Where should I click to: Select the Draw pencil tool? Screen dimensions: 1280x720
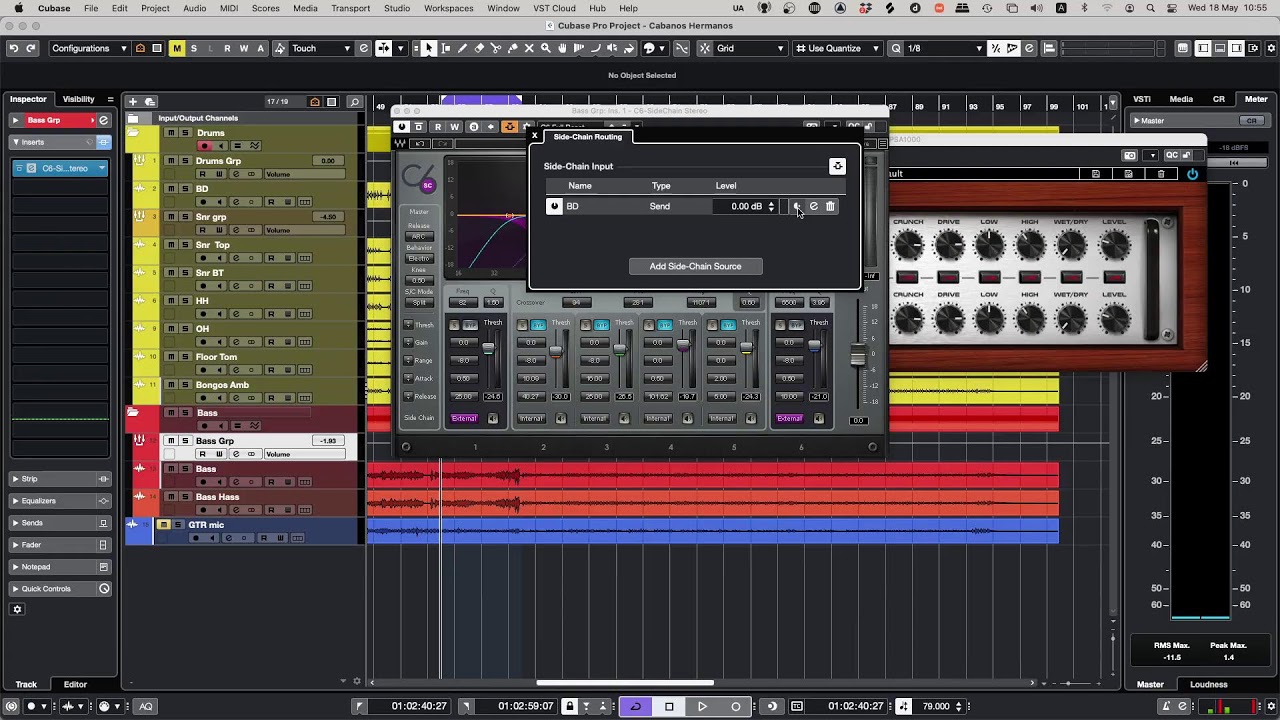[462, 48]
